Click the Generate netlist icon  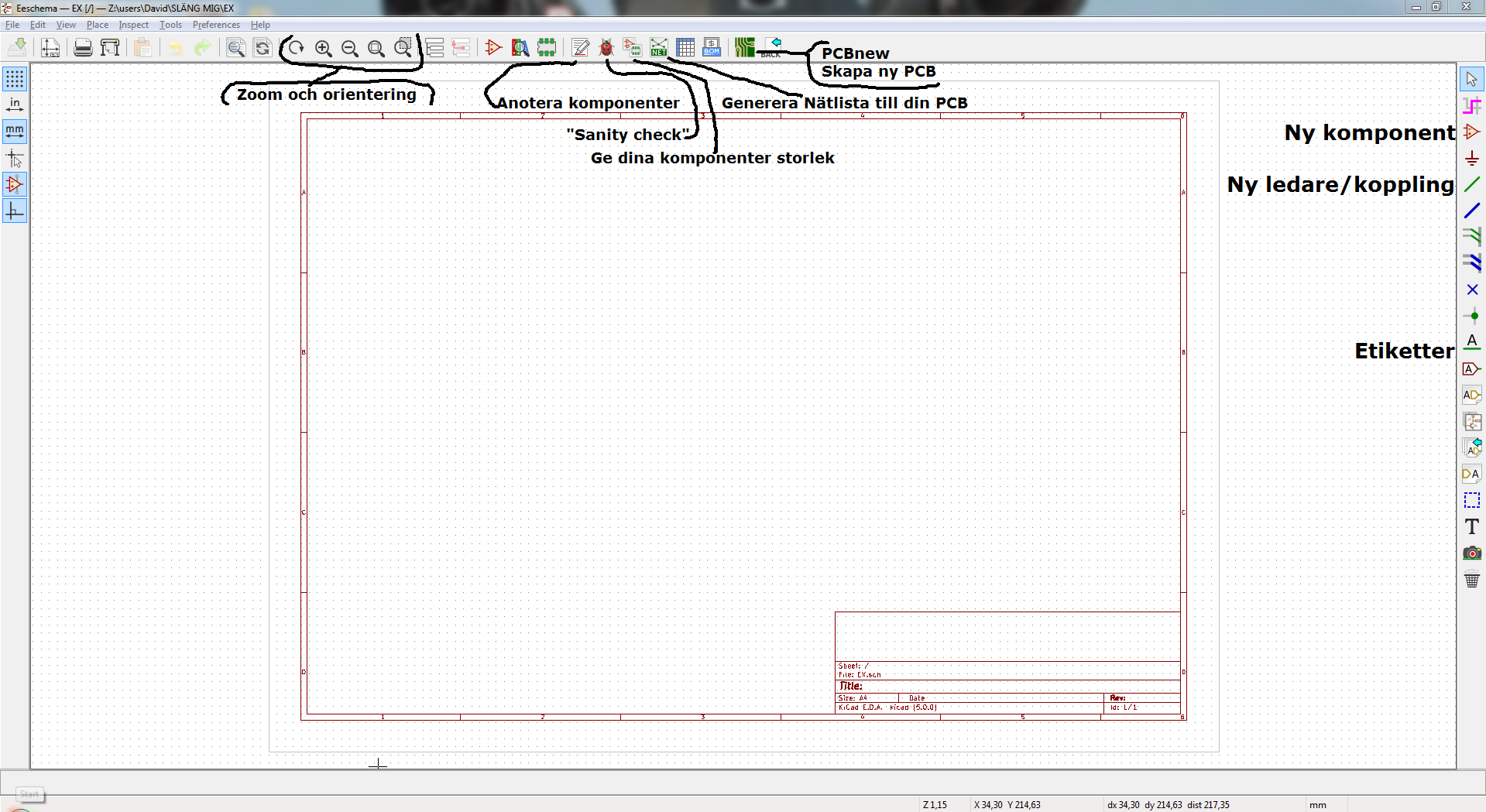click(659, 48)
